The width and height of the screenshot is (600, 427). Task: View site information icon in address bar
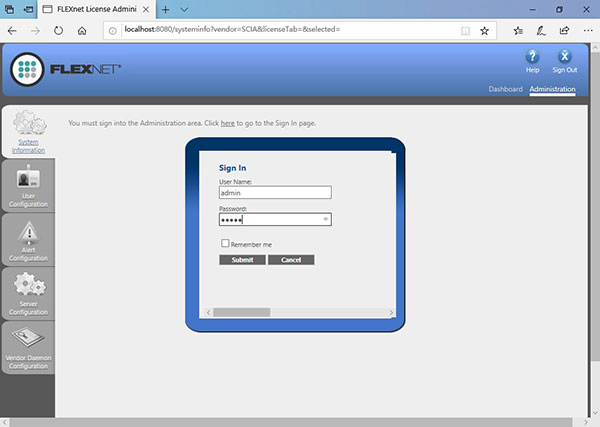112,31
